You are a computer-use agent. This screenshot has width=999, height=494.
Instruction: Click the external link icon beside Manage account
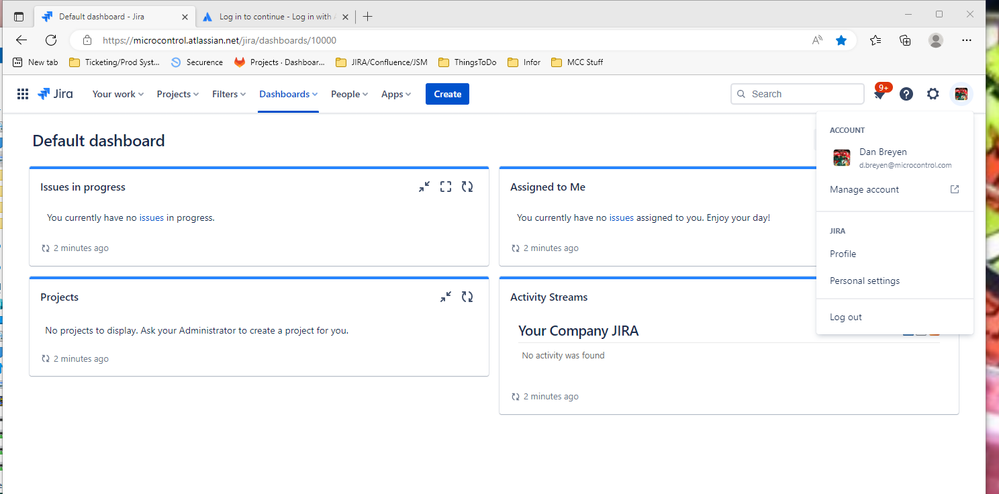tap(954, 189)
